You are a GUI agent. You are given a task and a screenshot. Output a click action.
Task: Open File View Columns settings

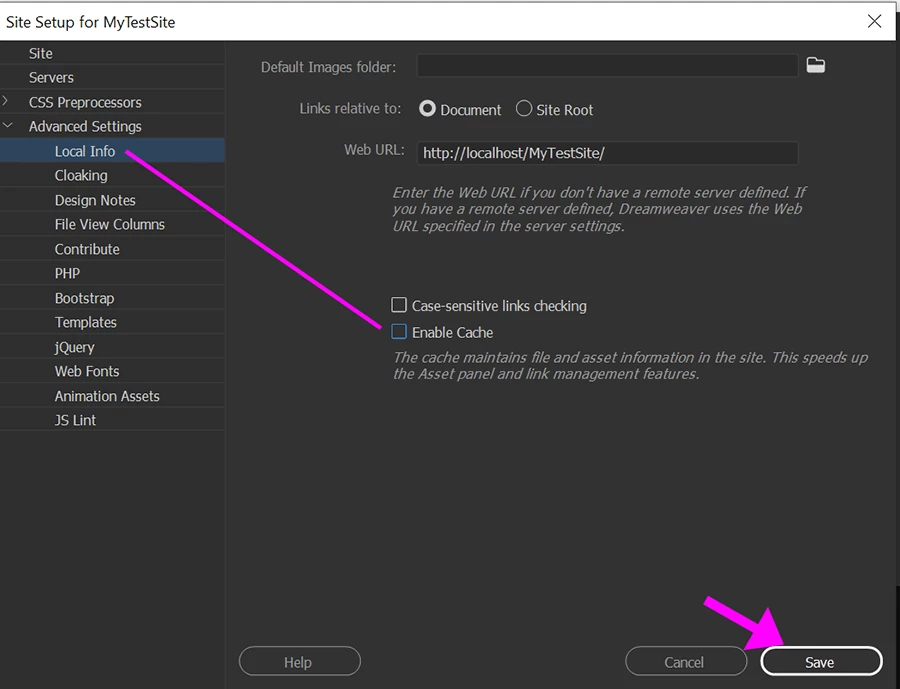(112, 224)
